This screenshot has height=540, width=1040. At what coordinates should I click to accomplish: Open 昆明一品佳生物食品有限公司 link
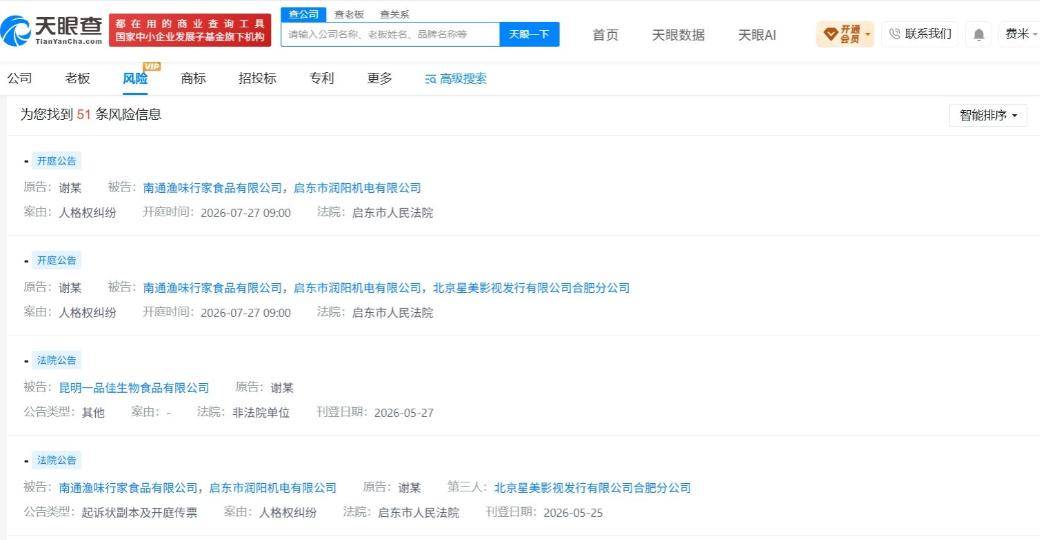(x=134, y=387)
